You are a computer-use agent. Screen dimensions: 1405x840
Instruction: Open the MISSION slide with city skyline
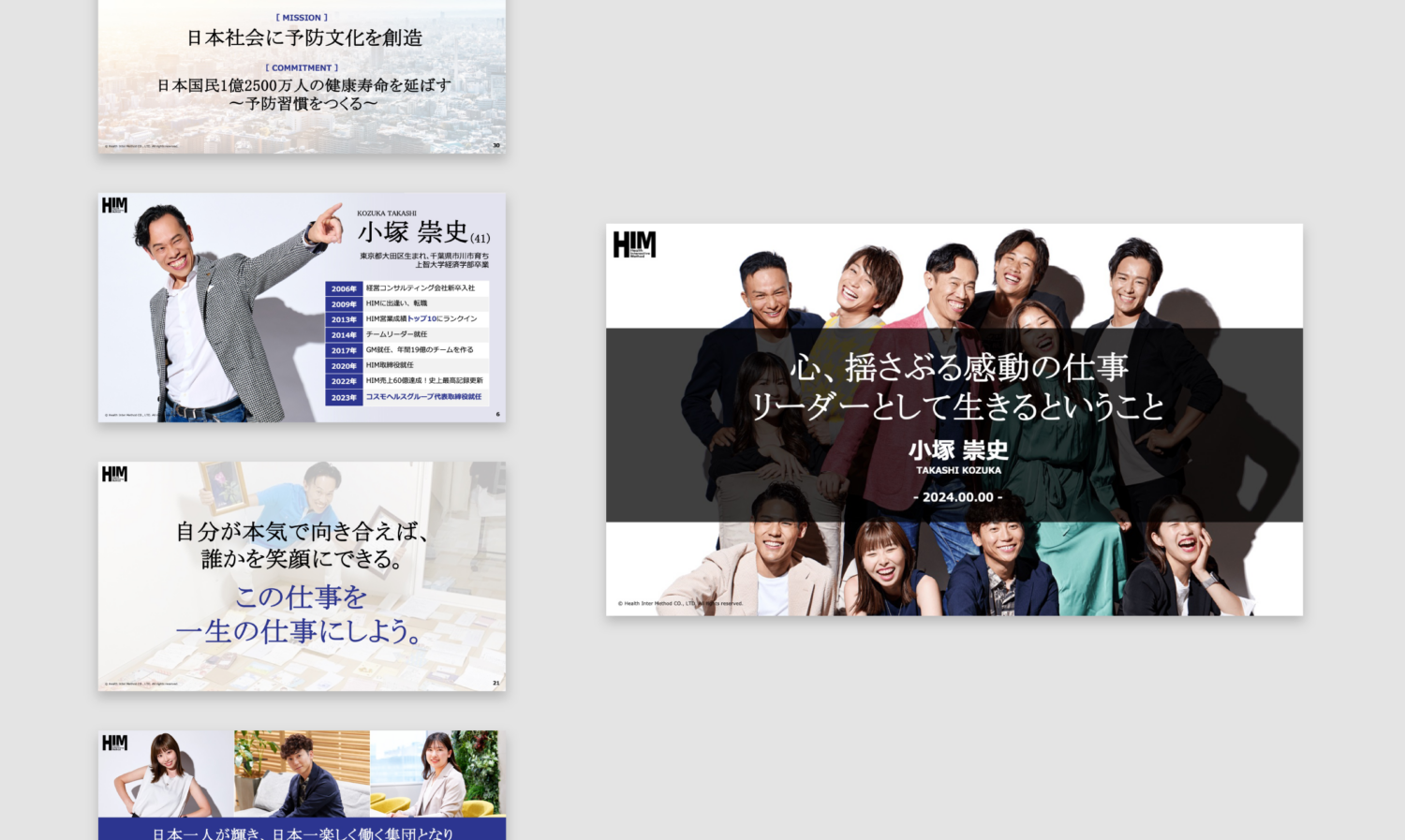coord(302,77)
